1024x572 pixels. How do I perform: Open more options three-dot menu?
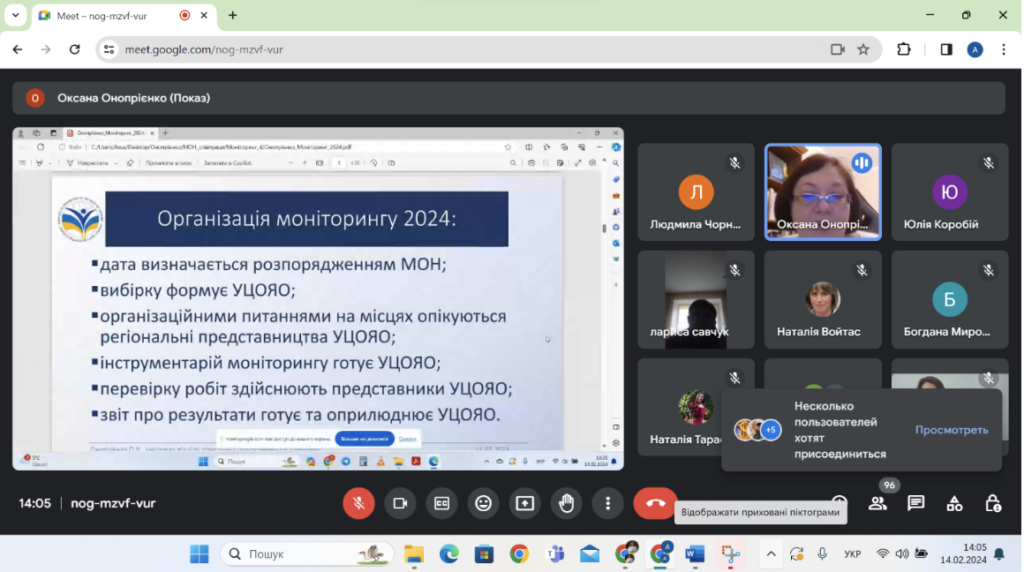[x=607, y=503]
